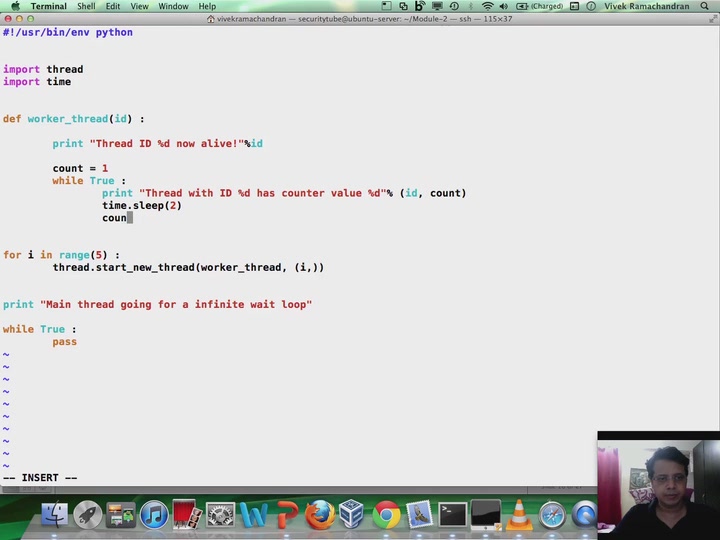The image size is (720, 540).
Task: Open Terminal icon in the dock
Action: (452, 514)
